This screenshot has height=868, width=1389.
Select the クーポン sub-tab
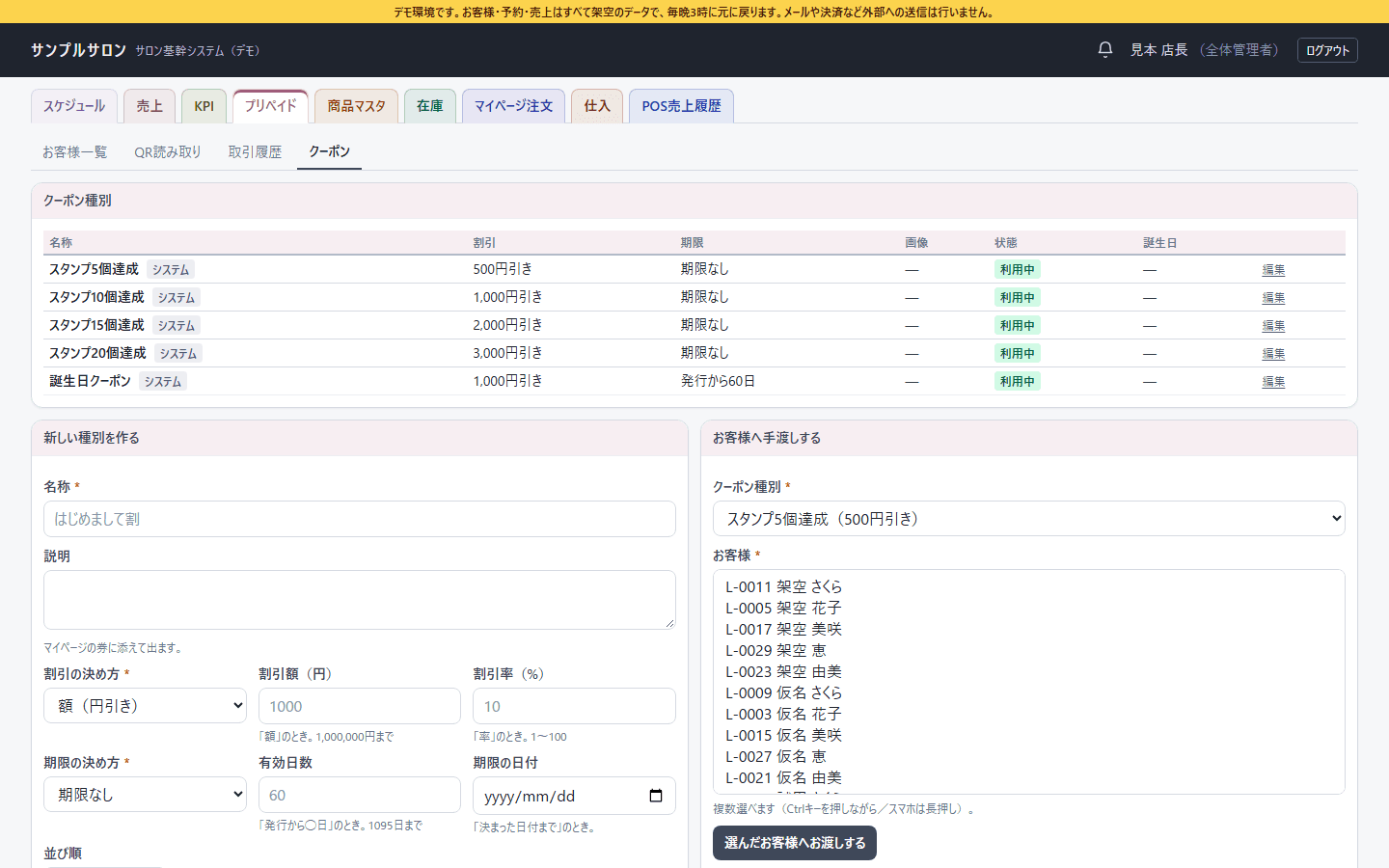coord(329,152)
